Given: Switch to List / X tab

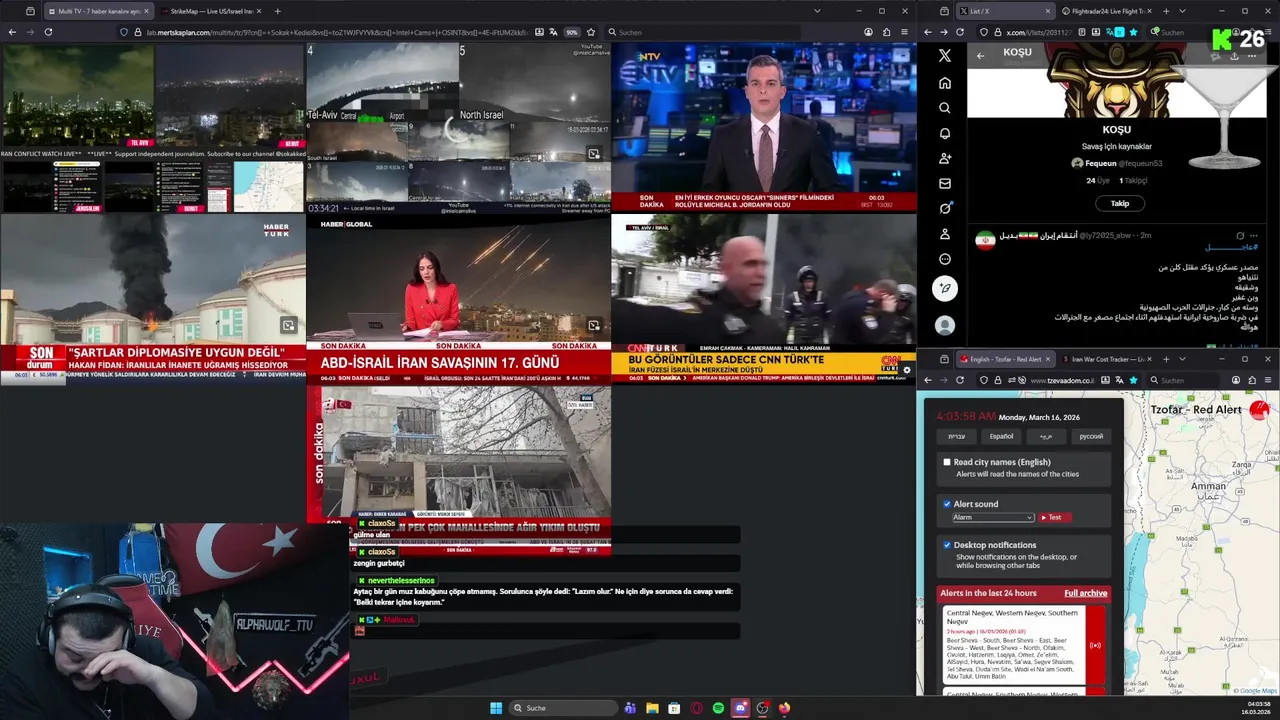Looking at the screenshot, I should click(1005, 11).
